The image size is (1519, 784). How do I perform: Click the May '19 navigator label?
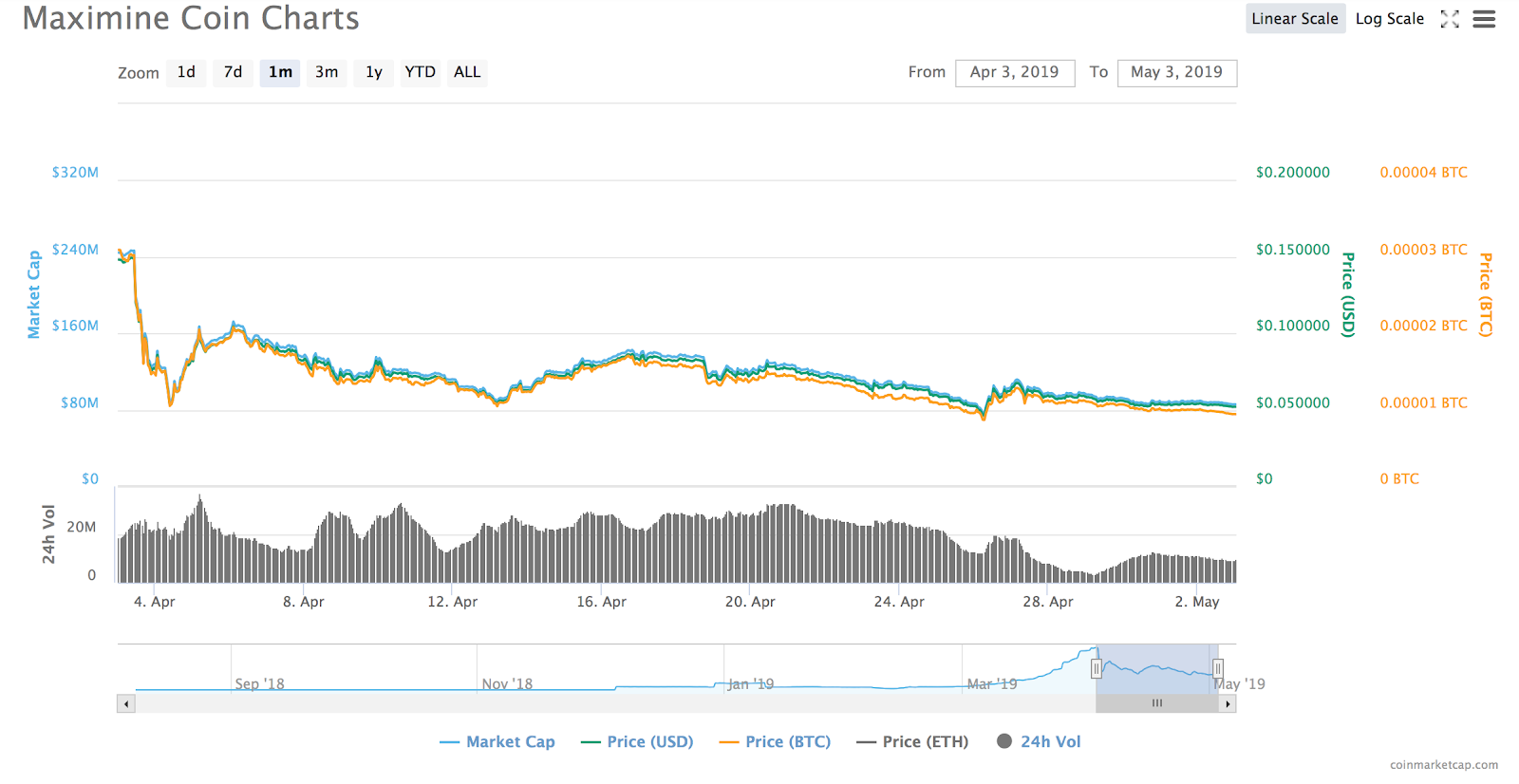(x=1239, y=684)
